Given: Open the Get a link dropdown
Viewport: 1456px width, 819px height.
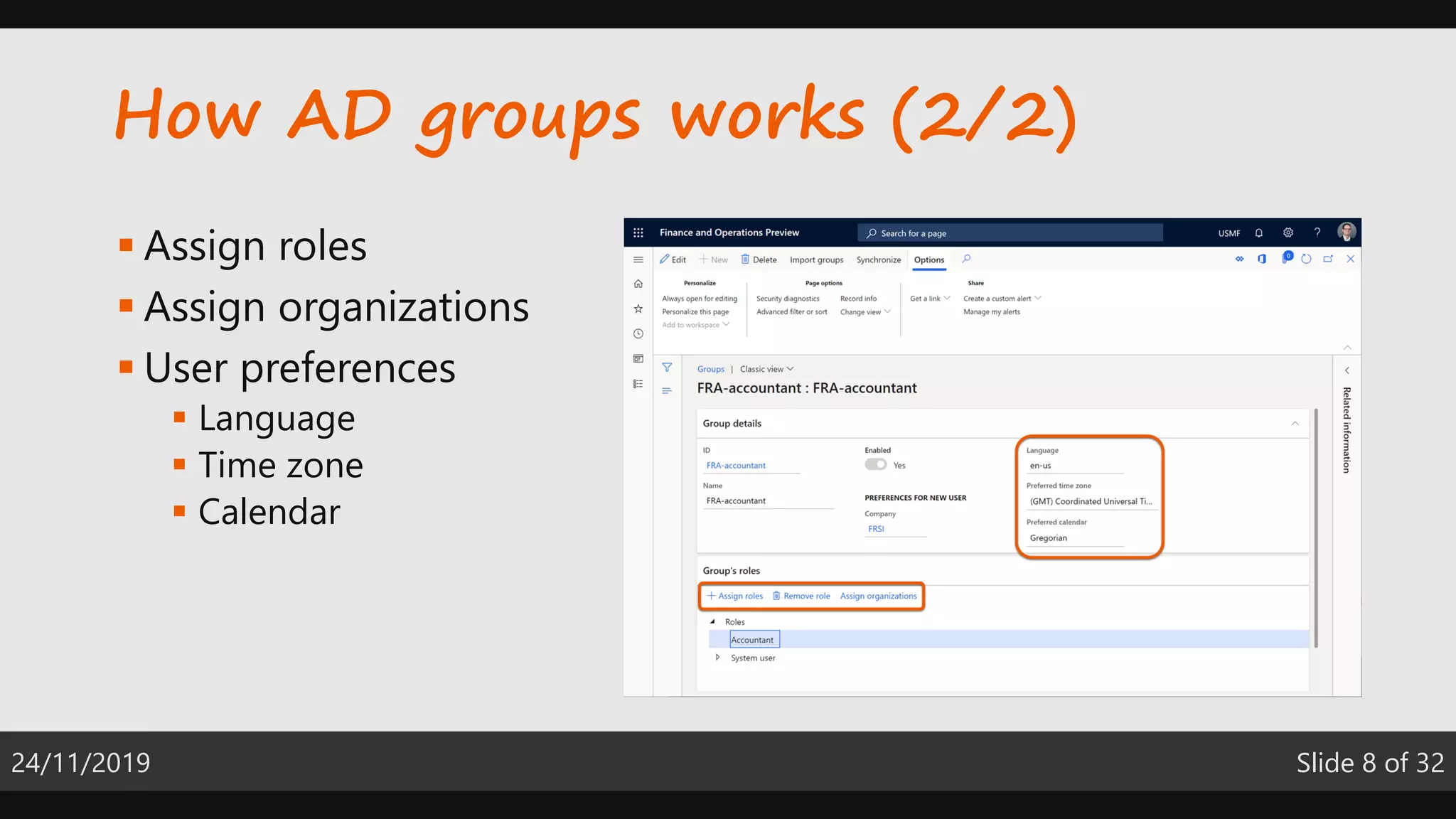Looking at the screenshot, I should click(x=929, y=299).
